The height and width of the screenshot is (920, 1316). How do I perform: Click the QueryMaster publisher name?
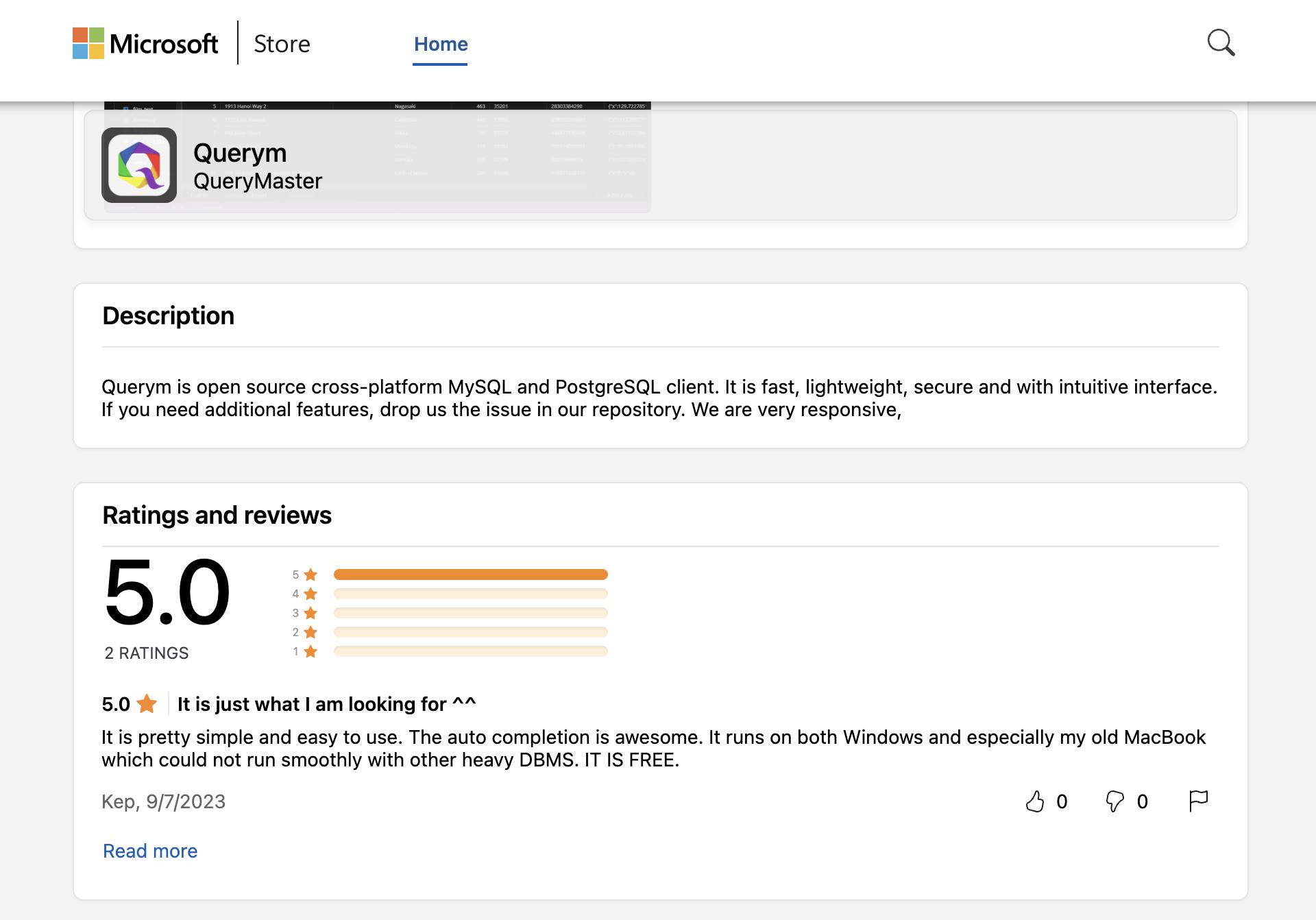[258, 181]
